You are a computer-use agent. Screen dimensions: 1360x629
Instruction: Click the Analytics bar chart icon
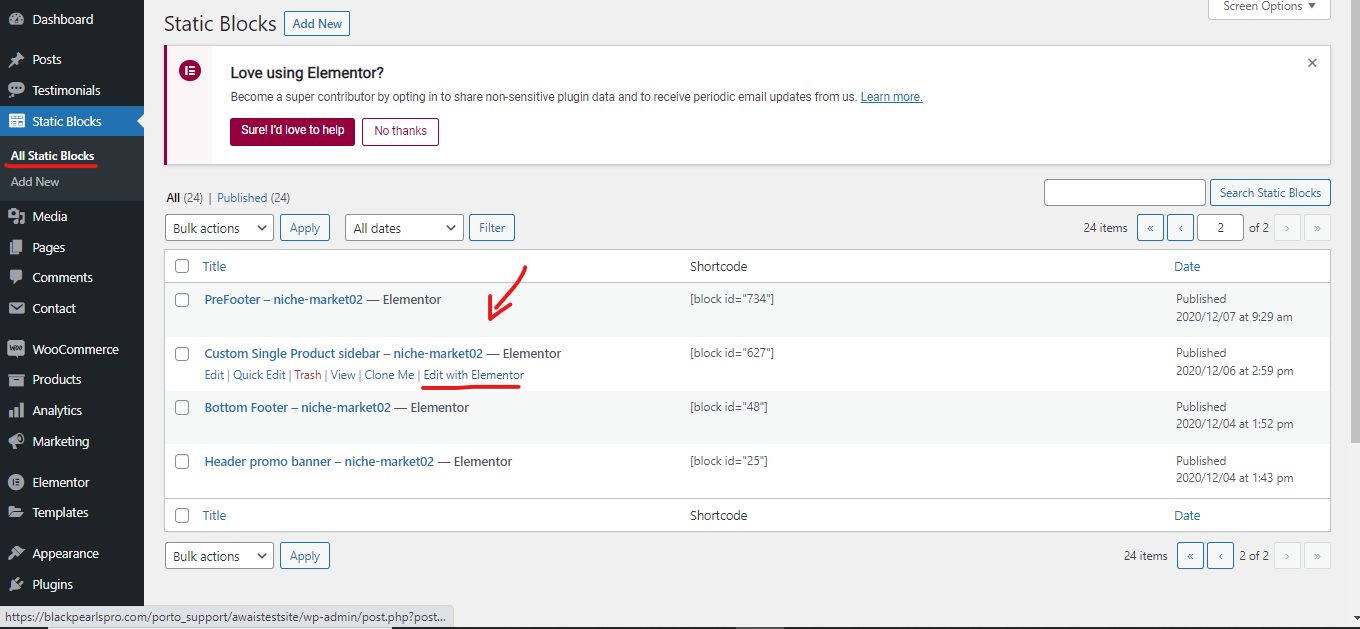pyautogui.click(x=16, y=410)
